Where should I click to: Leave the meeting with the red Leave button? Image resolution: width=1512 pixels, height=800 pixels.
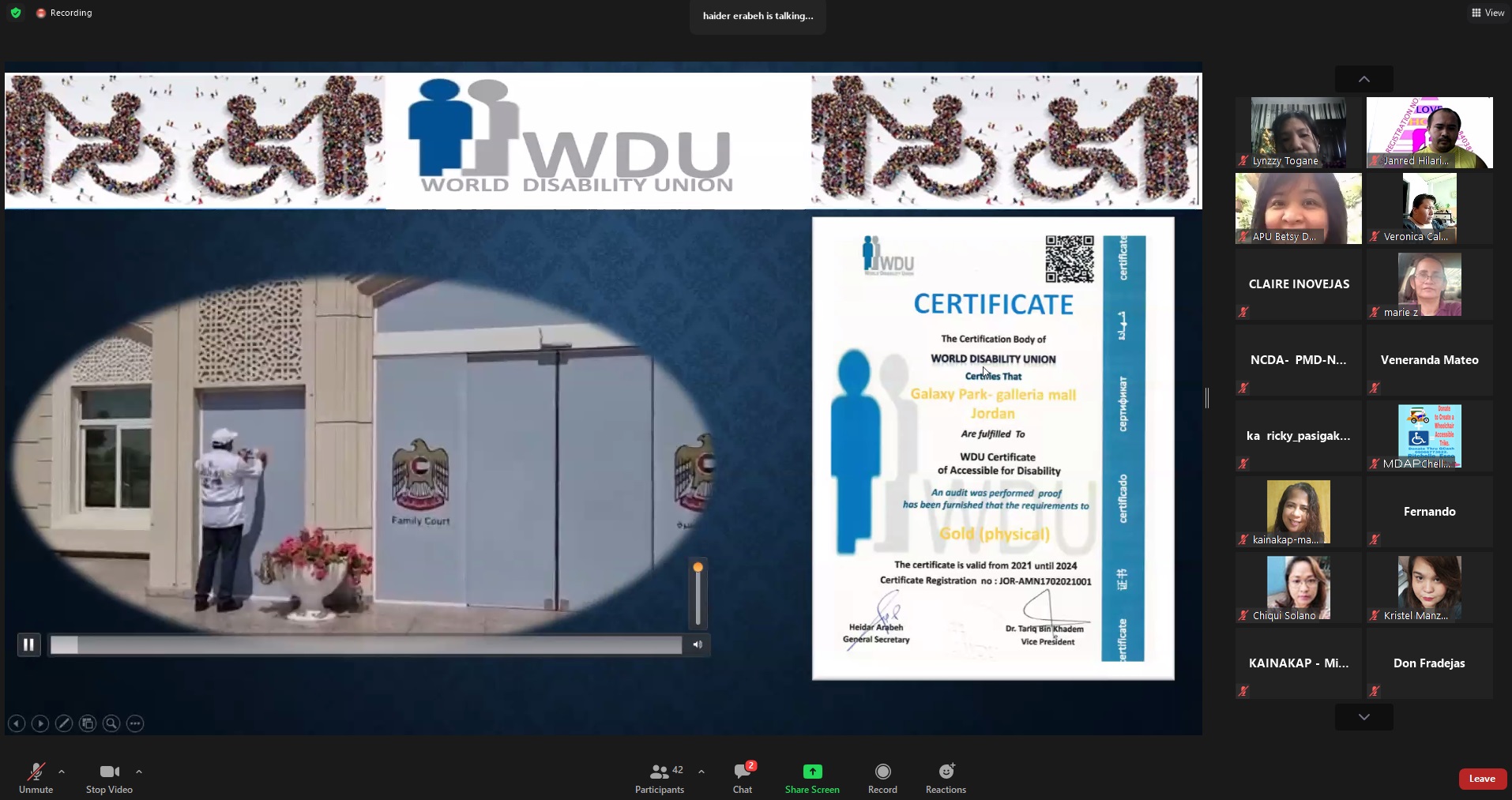click(x=1482, y=779)
